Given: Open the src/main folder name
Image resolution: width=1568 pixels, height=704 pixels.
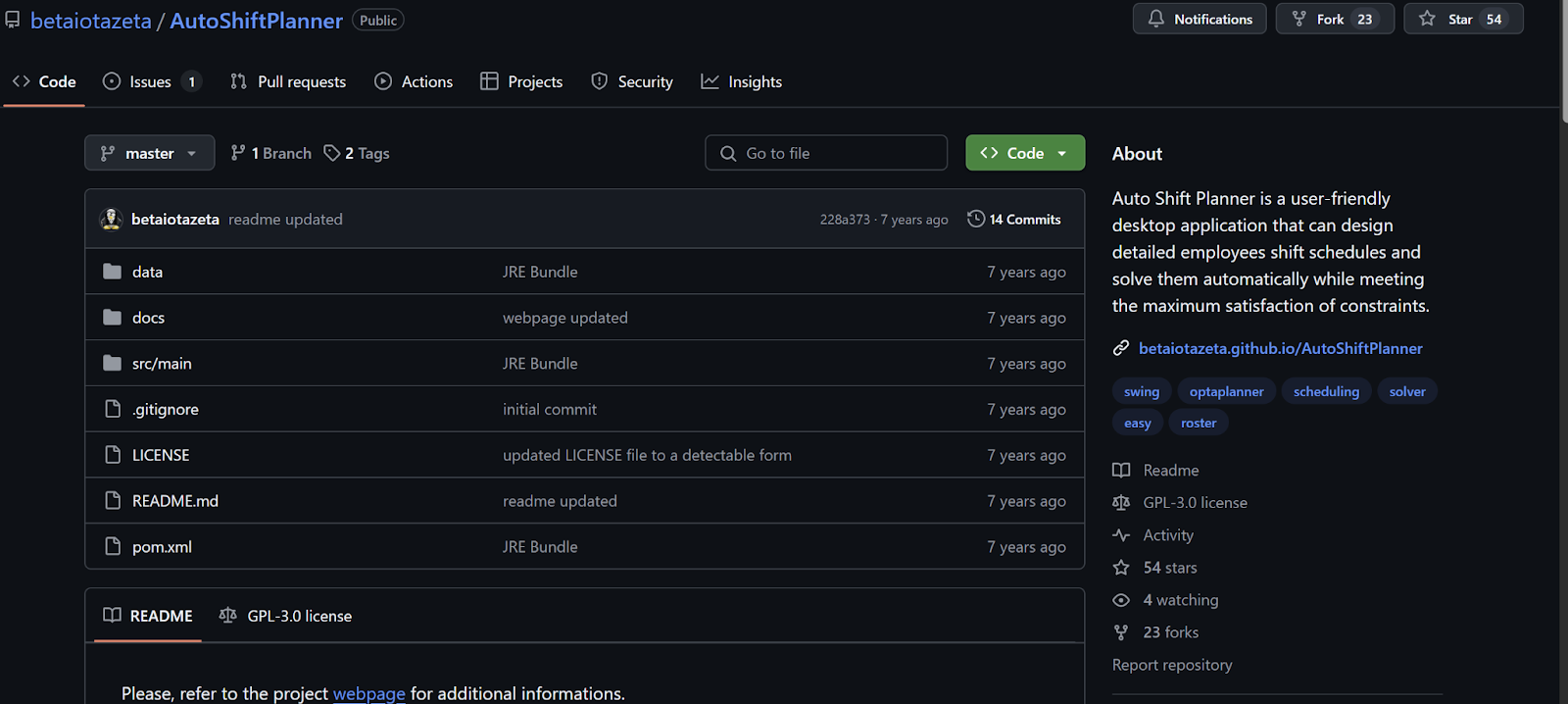Looking at the screenshot, I should [x=163, y=364].
